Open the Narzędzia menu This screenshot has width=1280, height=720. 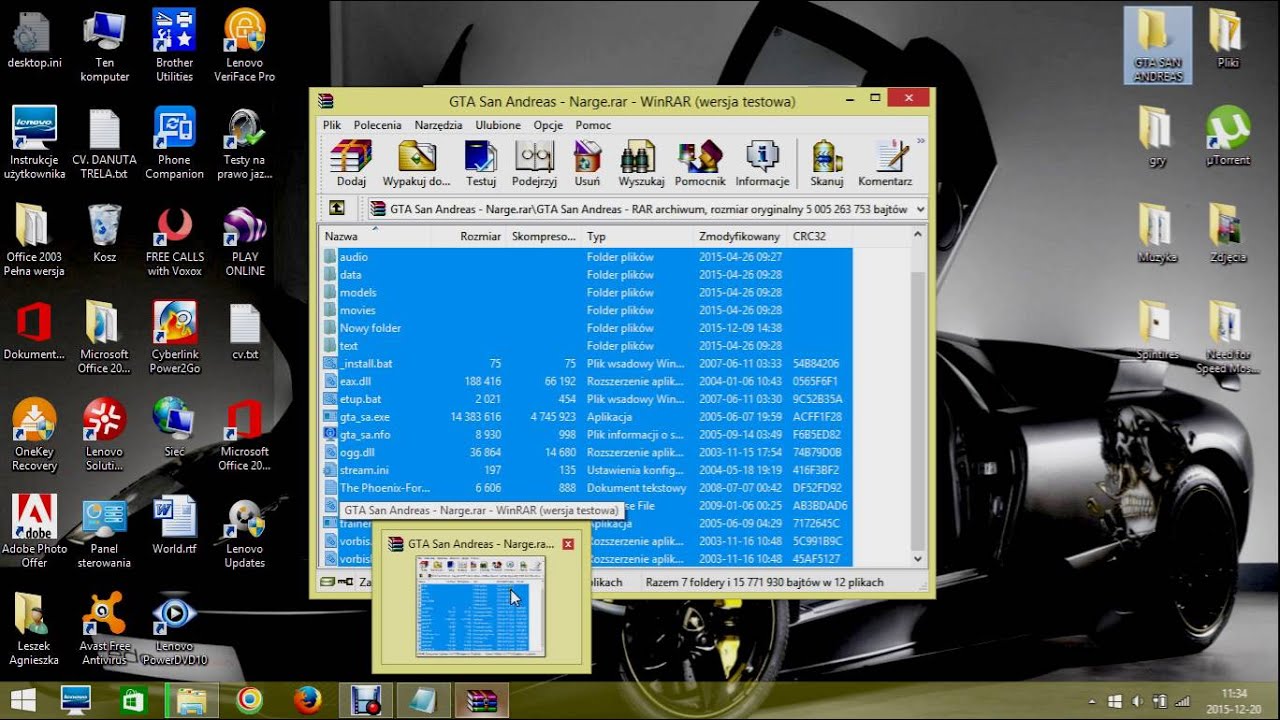pyautogui.click(x=438, y=125)
